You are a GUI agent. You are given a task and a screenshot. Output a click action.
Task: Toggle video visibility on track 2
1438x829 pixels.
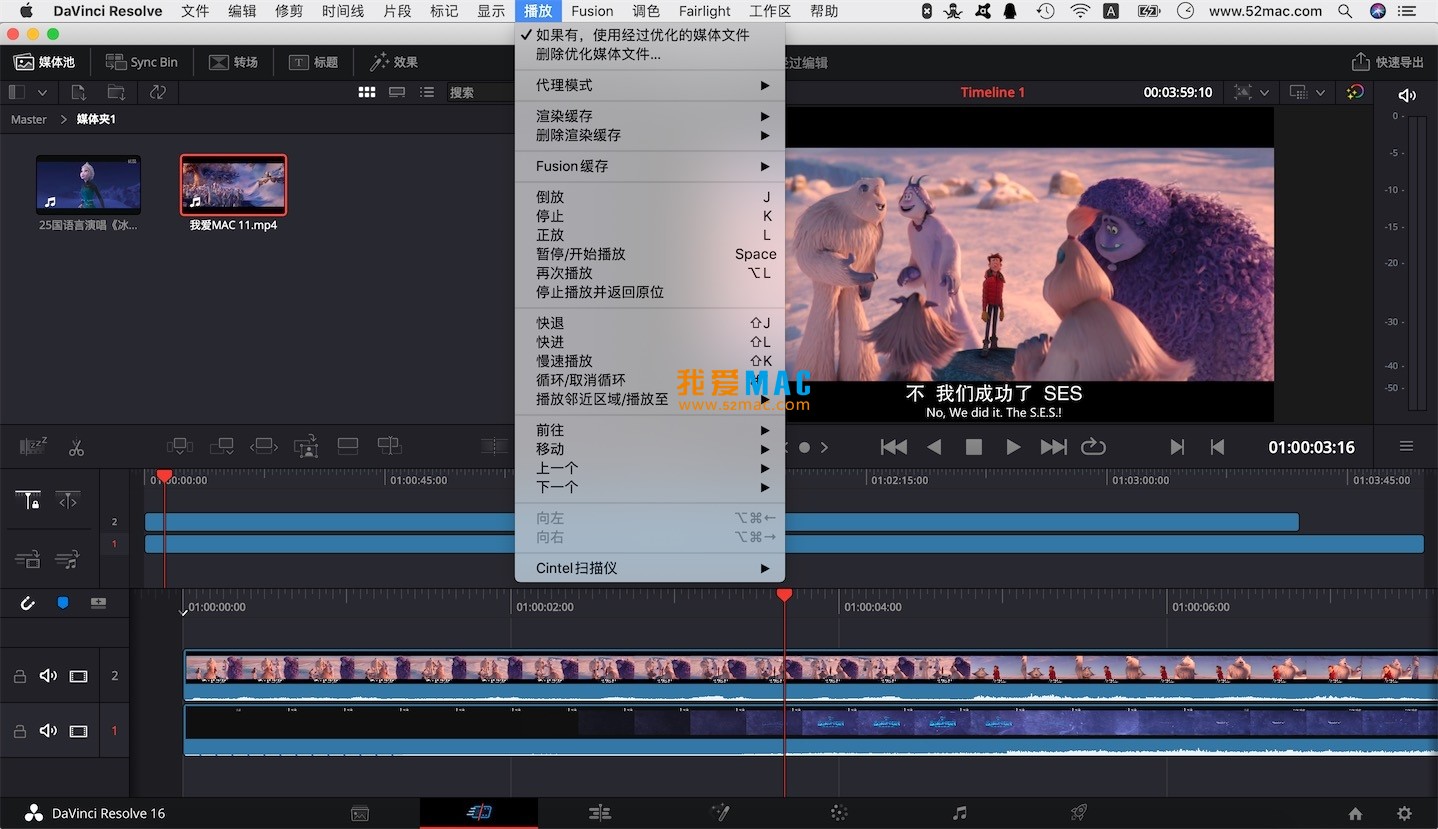tap(79, 677)
